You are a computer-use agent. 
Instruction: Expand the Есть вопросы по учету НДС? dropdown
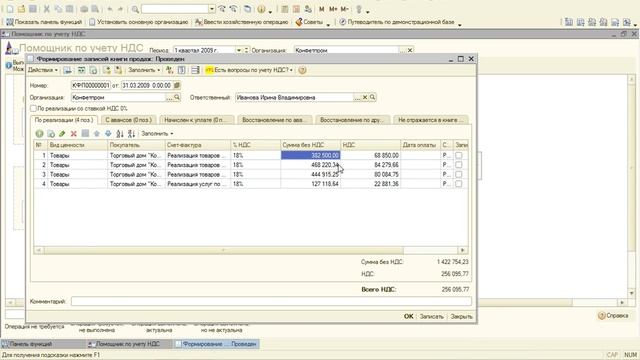tap(249, 70)
